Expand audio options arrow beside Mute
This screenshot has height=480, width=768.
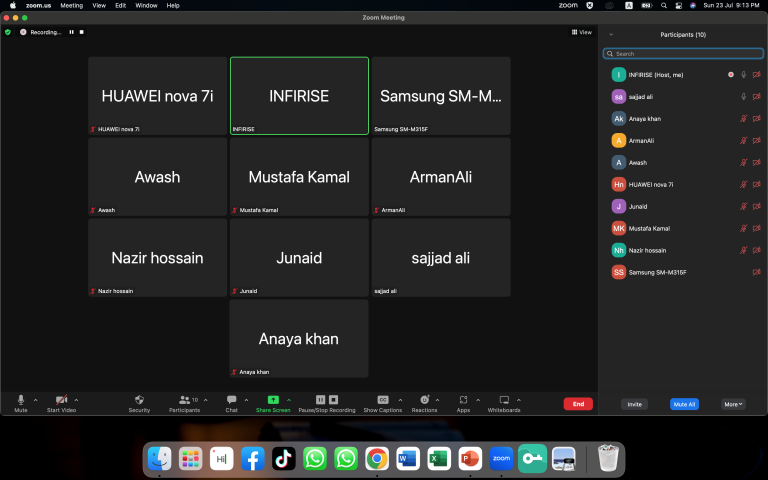(35, 400)
